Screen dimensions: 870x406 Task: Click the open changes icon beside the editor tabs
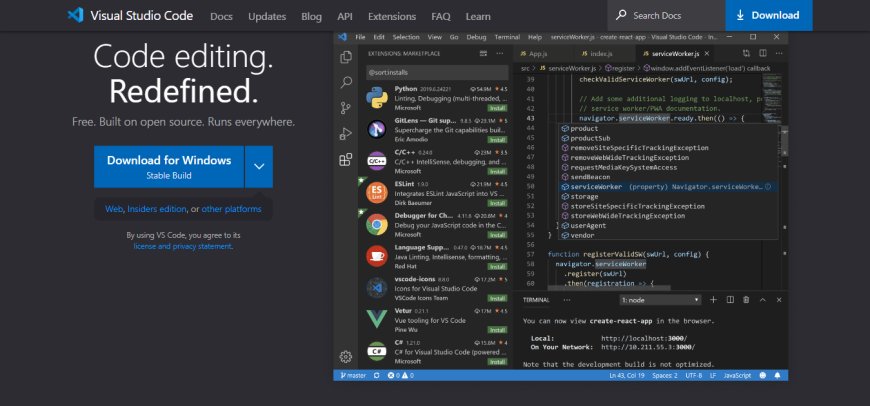coord(746,53)
